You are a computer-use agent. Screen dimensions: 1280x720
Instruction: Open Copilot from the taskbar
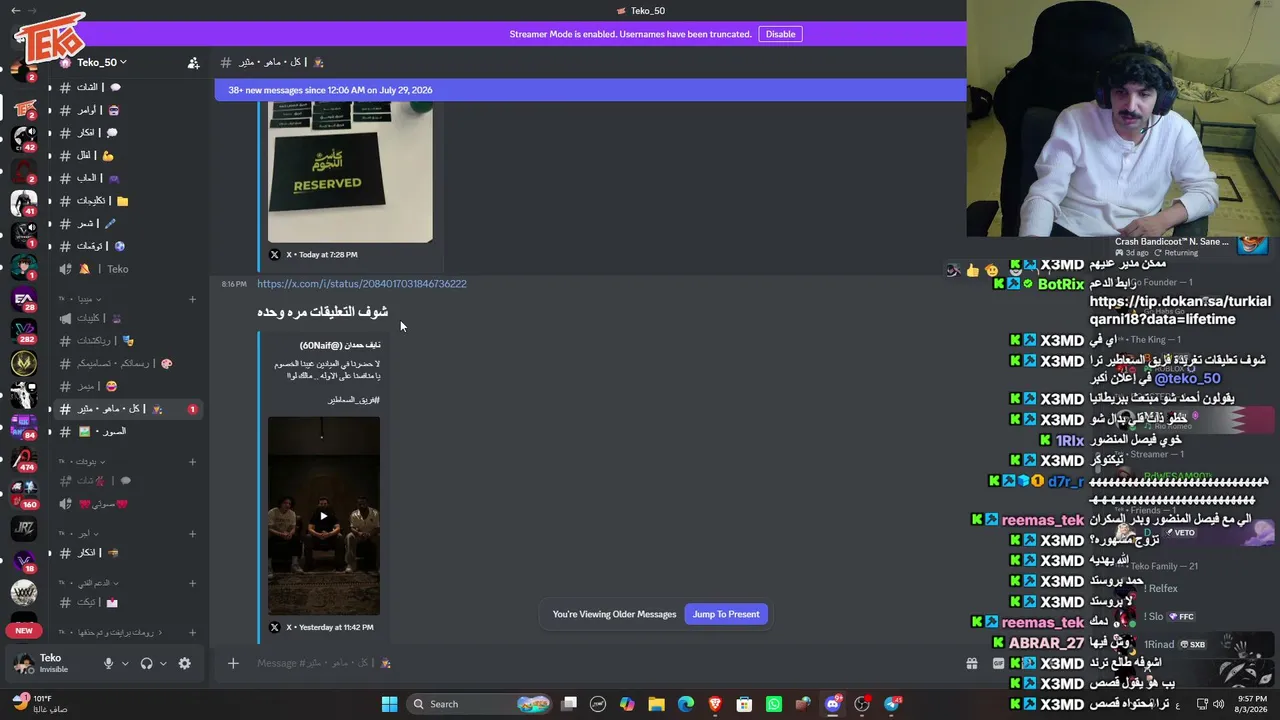point(627,704)
